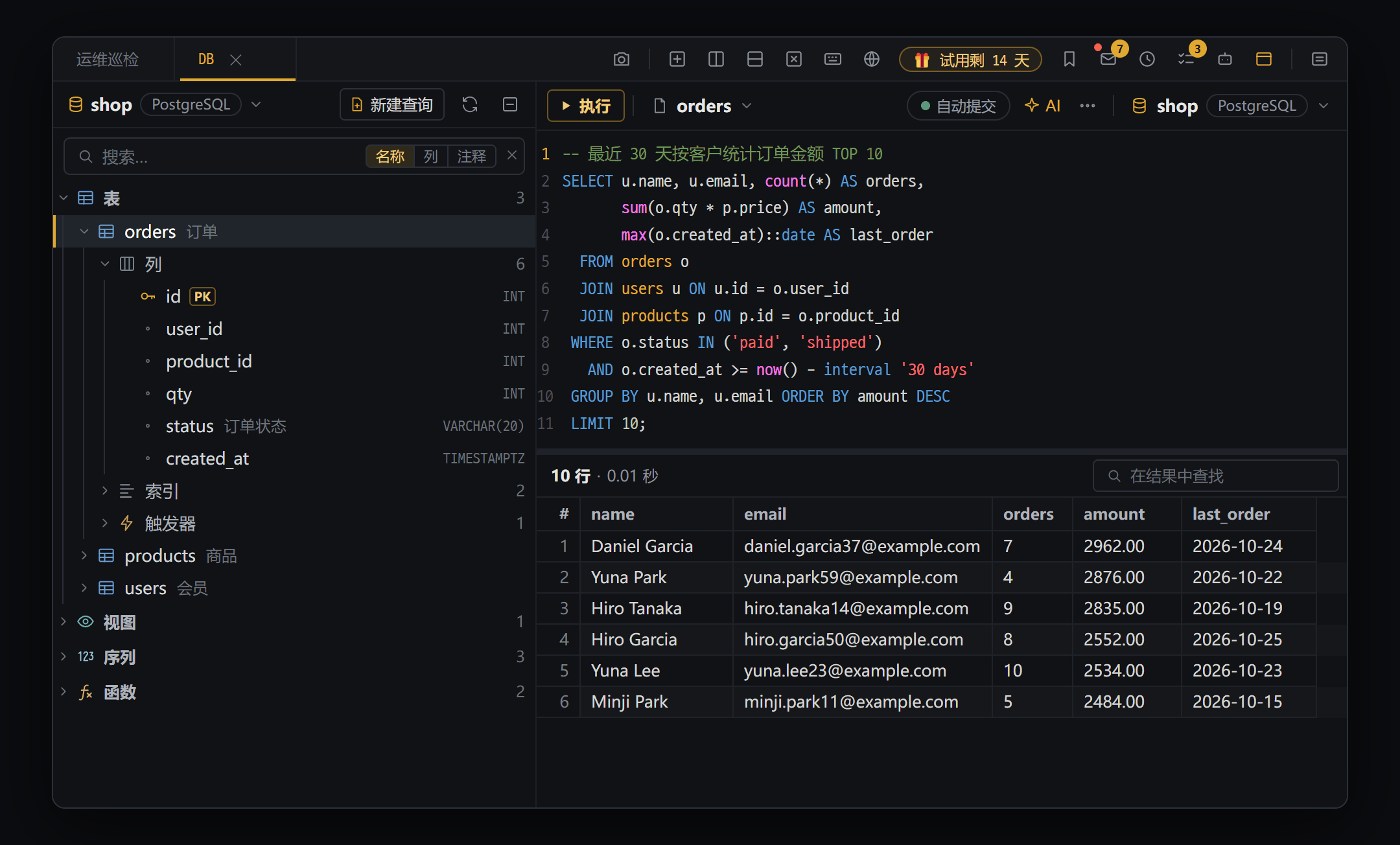Viewport: 1400px width, 845px height.
Task: Refresh the database schema tree
Action: pos(470,104)
